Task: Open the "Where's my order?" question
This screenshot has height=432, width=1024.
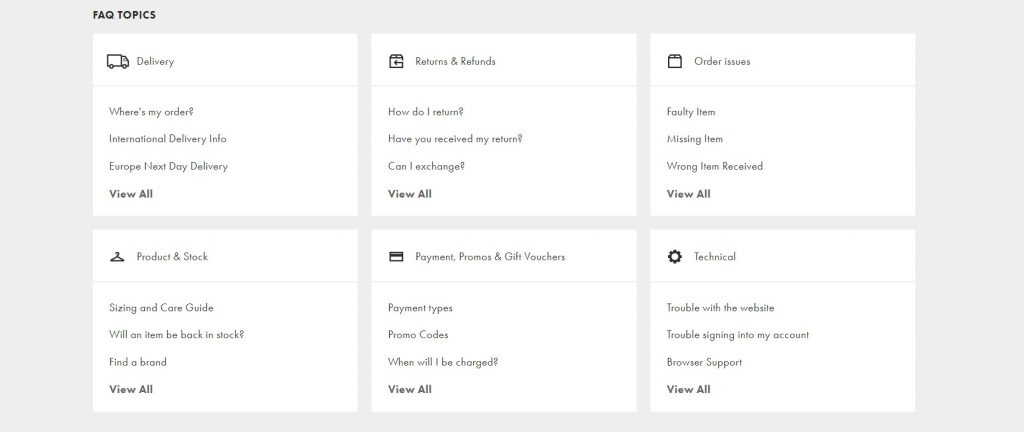Action: tap(151, 112)
